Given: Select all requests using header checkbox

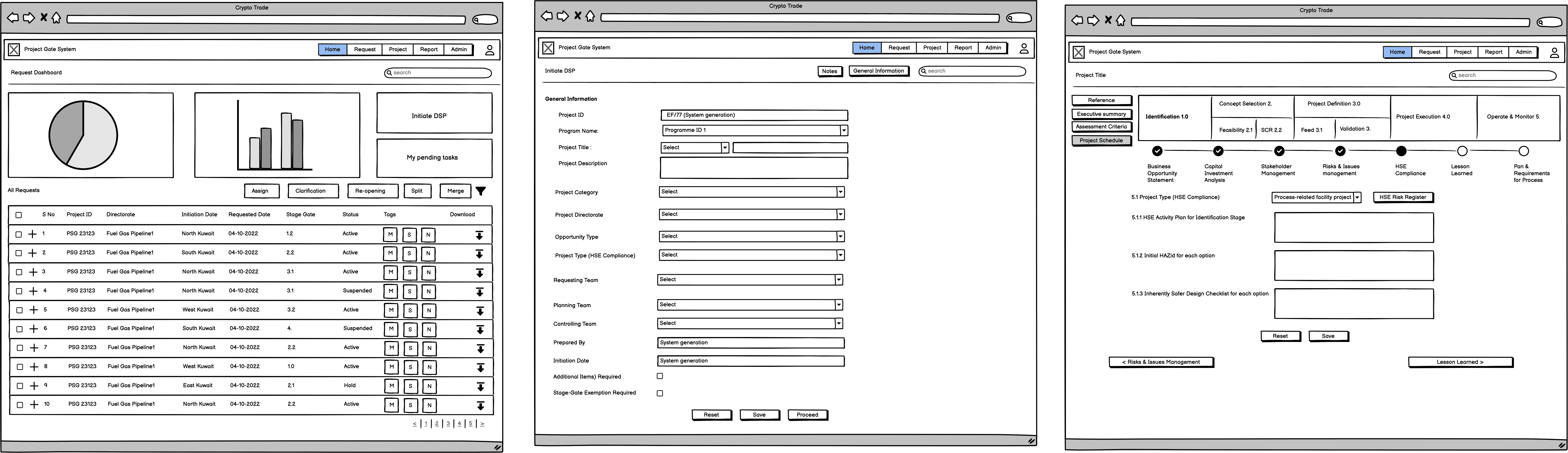Looking at the screenshot, I should 18,215.
